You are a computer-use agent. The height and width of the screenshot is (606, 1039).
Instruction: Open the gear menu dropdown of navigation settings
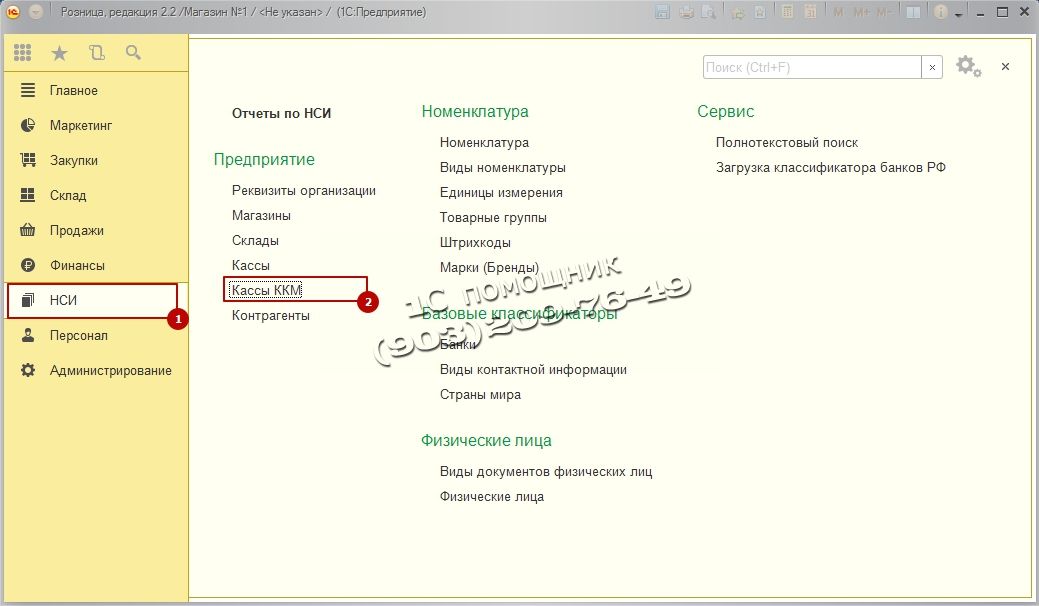(x=979, y=73)
